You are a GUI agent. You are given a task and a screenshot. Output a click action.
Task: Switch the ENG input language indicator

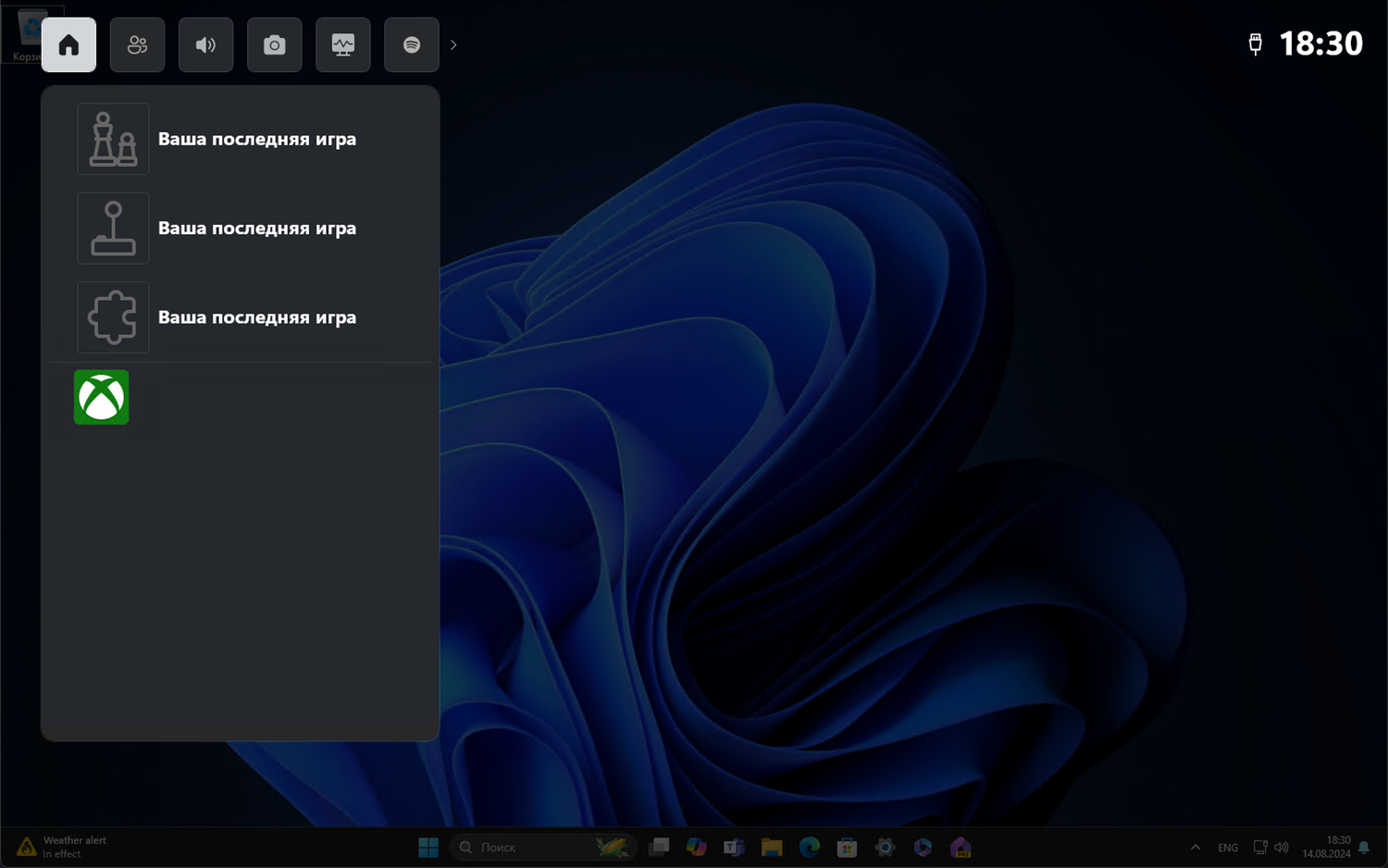point(1228,847)
